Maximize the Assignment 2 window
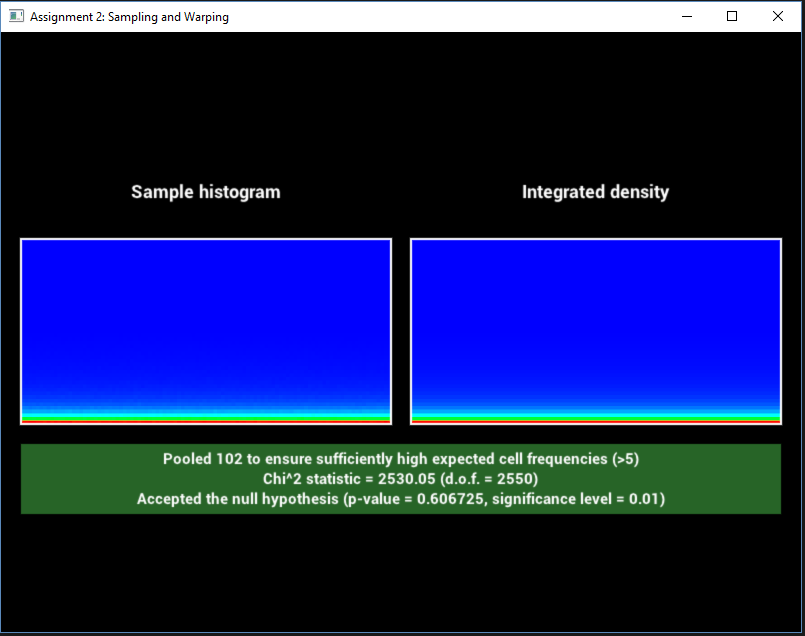The image size is (805, 636). [732, 16]
